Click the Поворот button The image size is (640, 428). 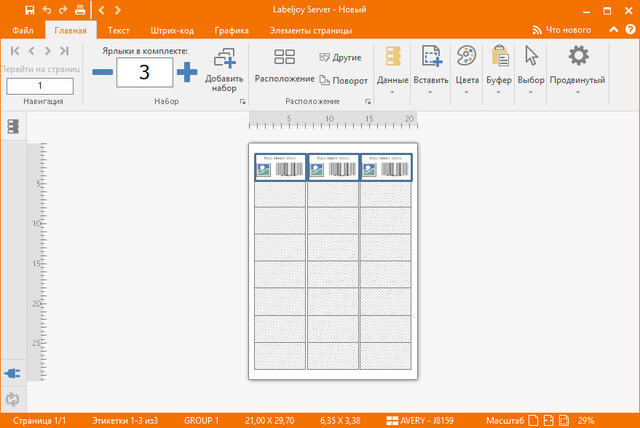(345, 80)
